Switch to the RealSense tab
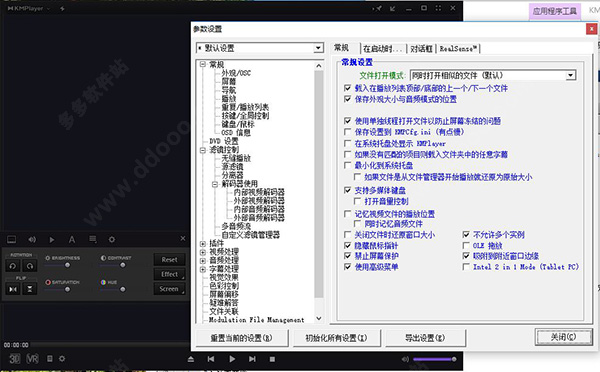This screenshot has width=600, height=372. [458, 49]
